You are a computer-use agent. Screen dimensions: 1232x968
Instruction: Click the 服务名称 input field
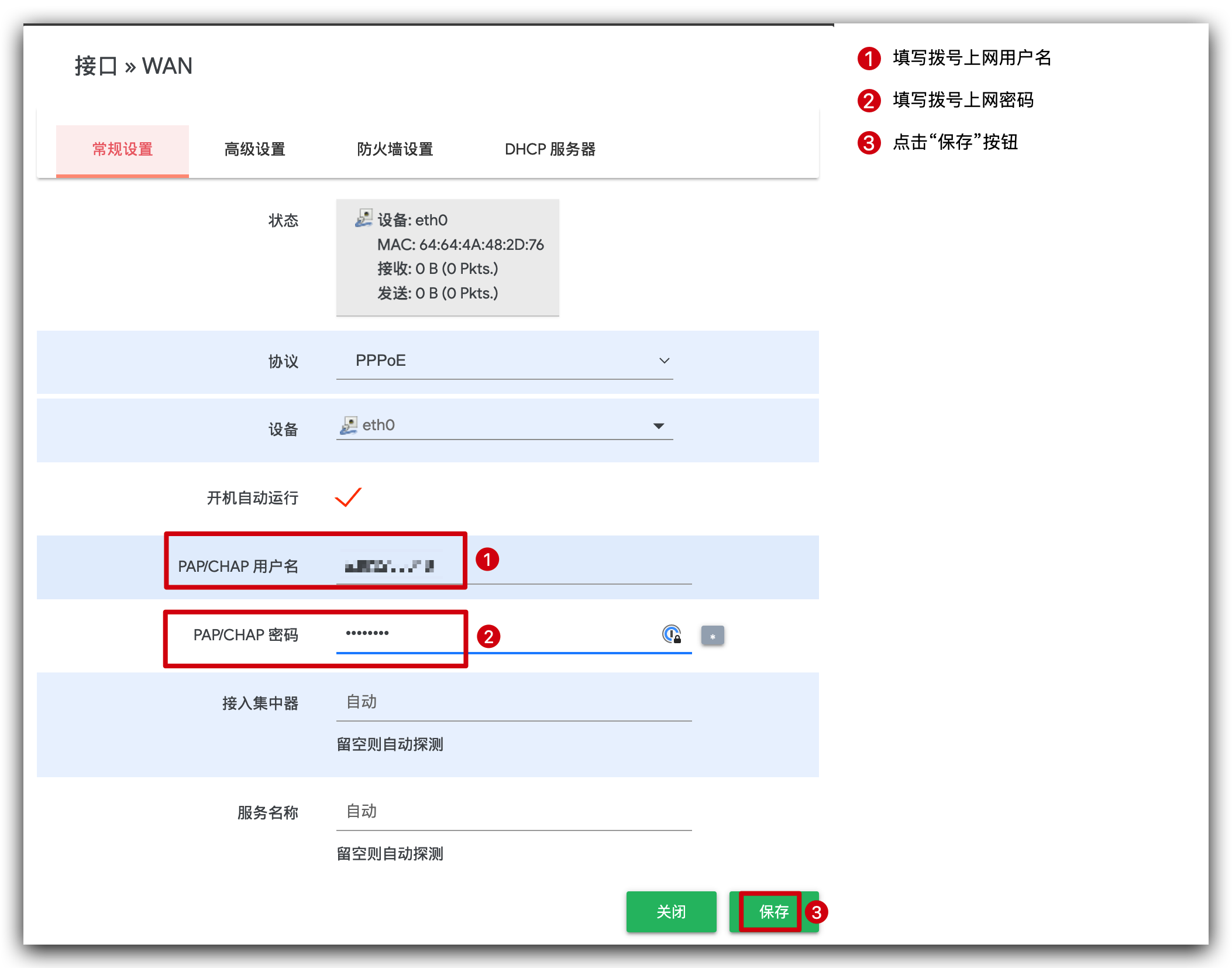[514, 812]
